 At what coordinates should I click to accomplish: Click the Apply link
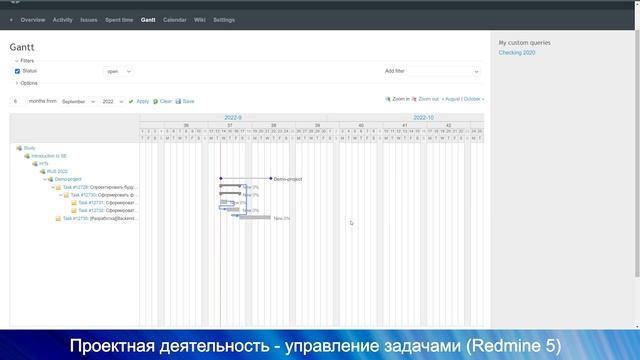click(142, 101)
